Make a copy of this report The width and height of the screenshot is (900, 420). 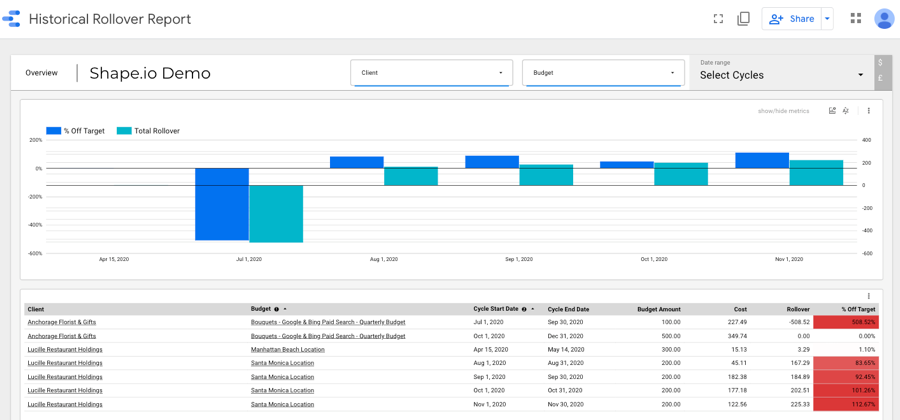coord(743,19)
